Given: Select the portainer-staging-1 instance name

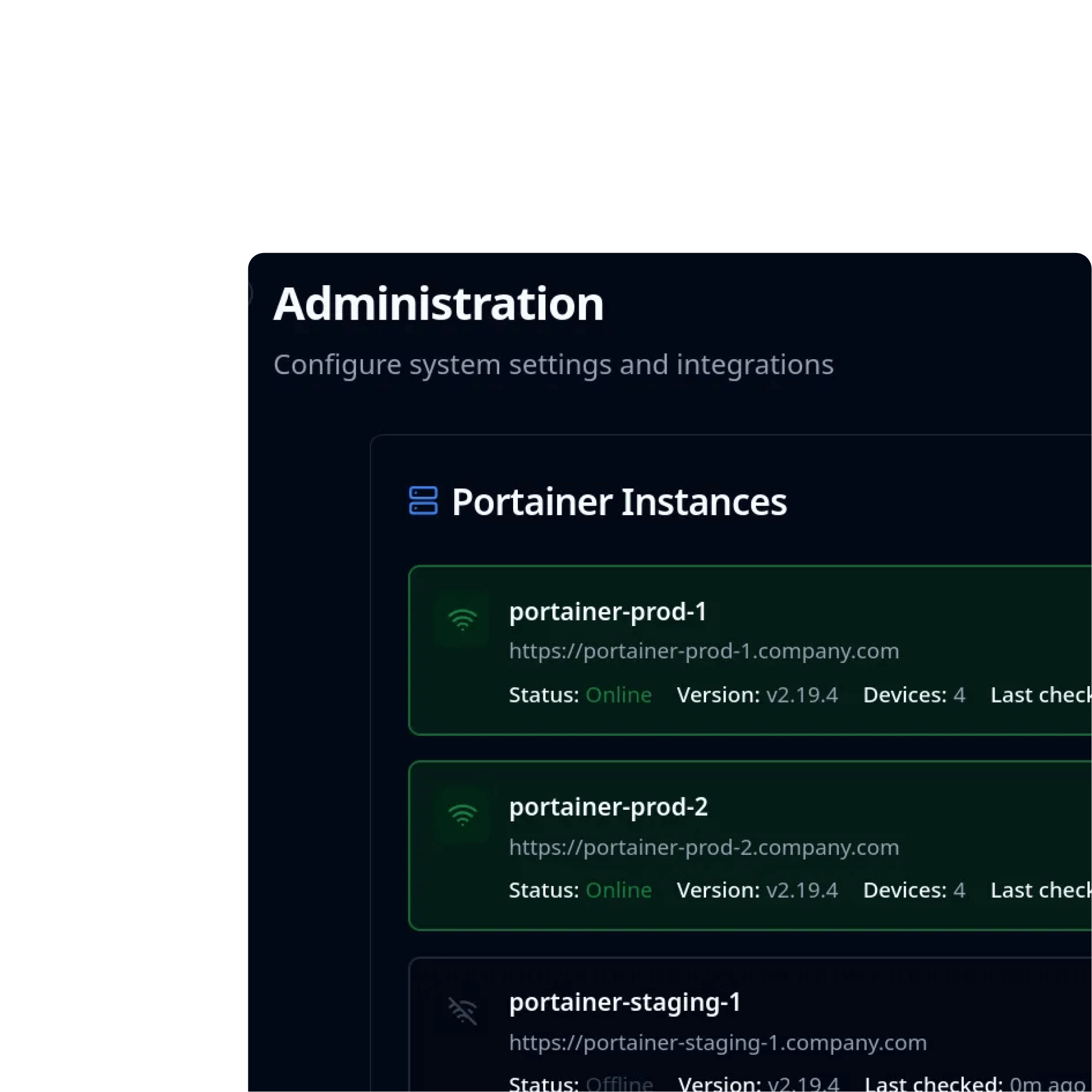Looking at the screenshot, I should pos(625,1002).
